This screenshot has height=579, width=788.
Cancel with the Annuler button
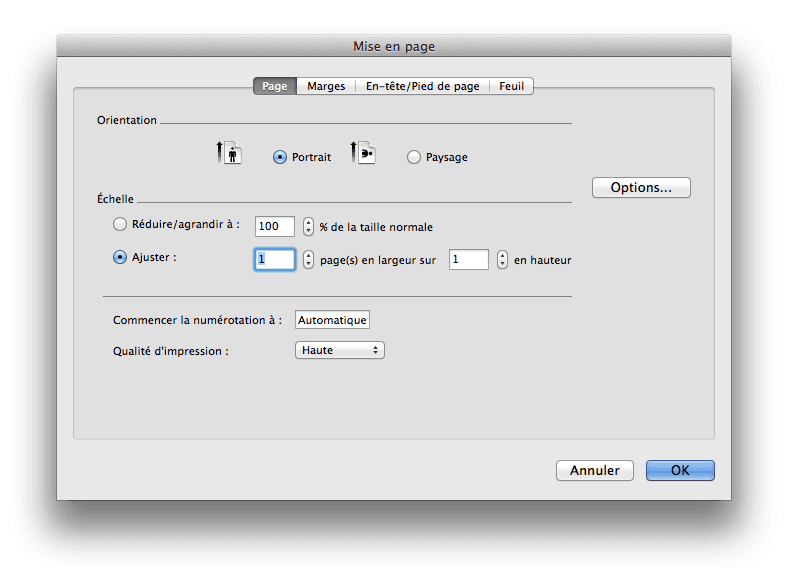tap(595, 470)
